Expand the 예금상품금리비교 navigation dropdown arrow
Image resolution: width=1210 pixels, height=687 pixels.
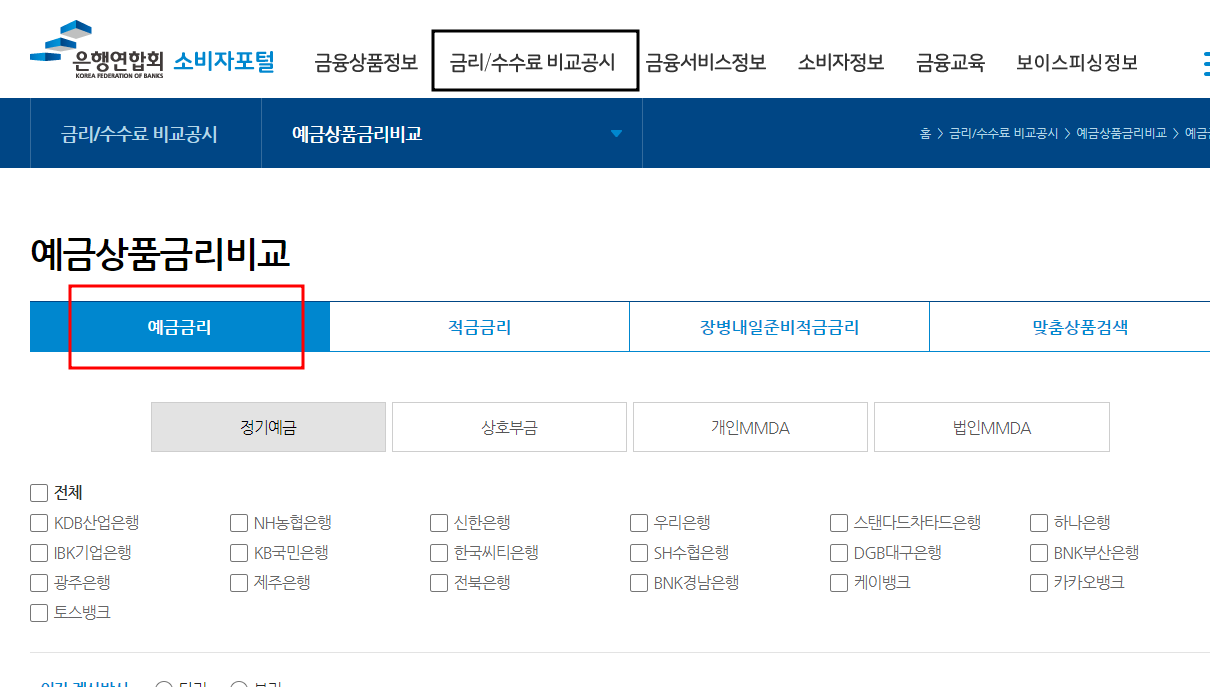click(617, 132)
